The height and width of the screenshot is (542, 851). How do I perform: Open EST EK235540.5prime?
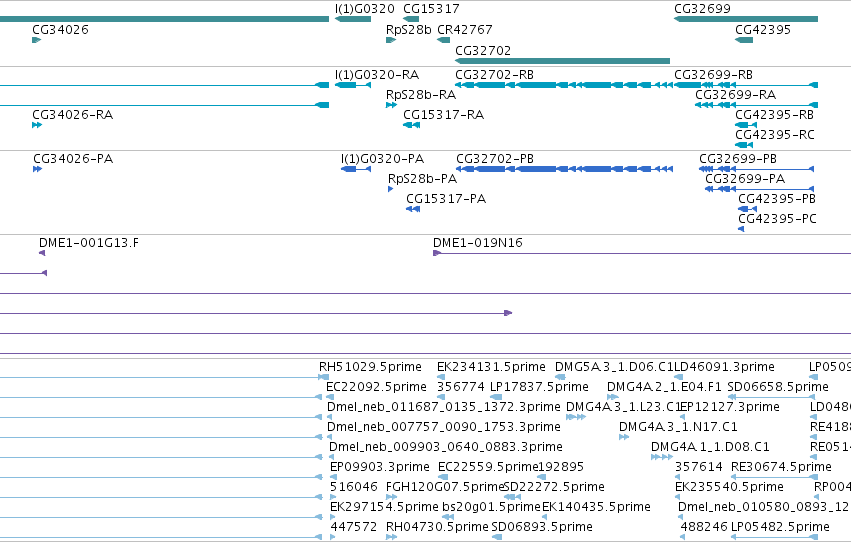pyautogui.click(x=729, y=487)
